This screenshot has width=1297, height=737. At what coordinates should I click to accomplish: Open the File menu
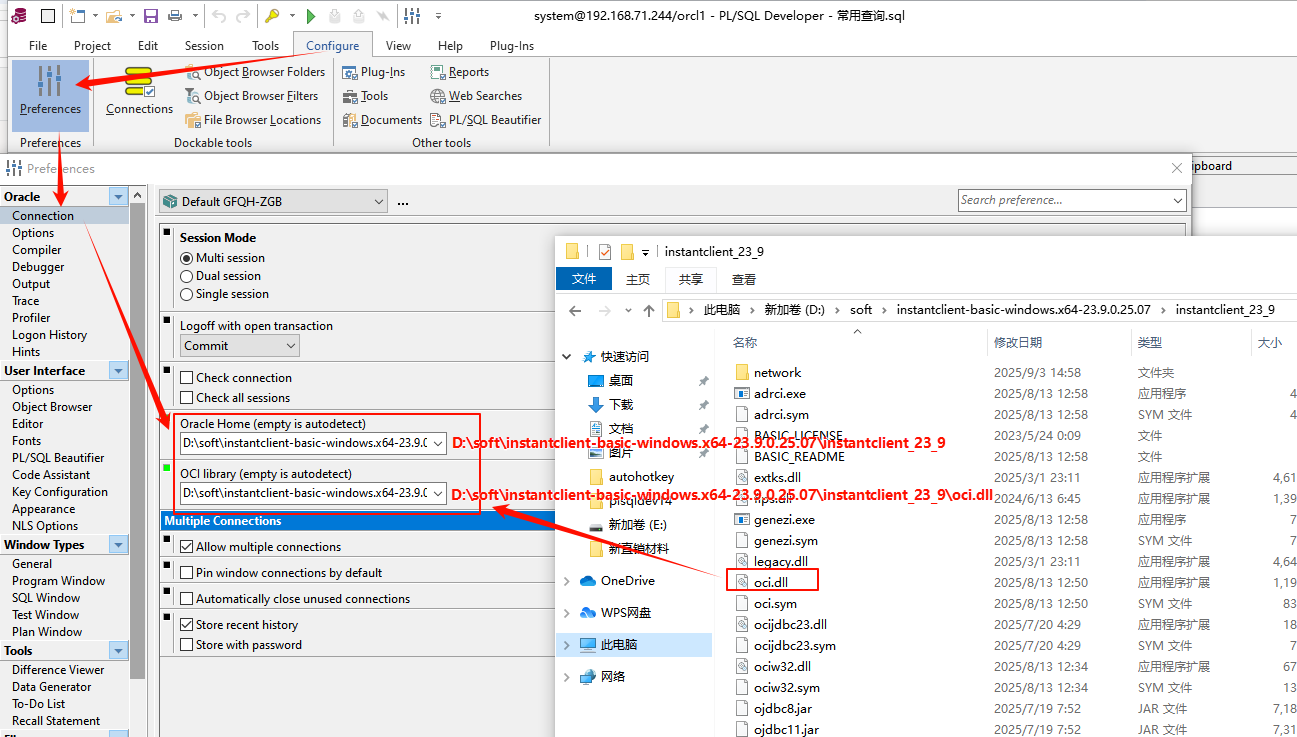(x=38, y=46)
